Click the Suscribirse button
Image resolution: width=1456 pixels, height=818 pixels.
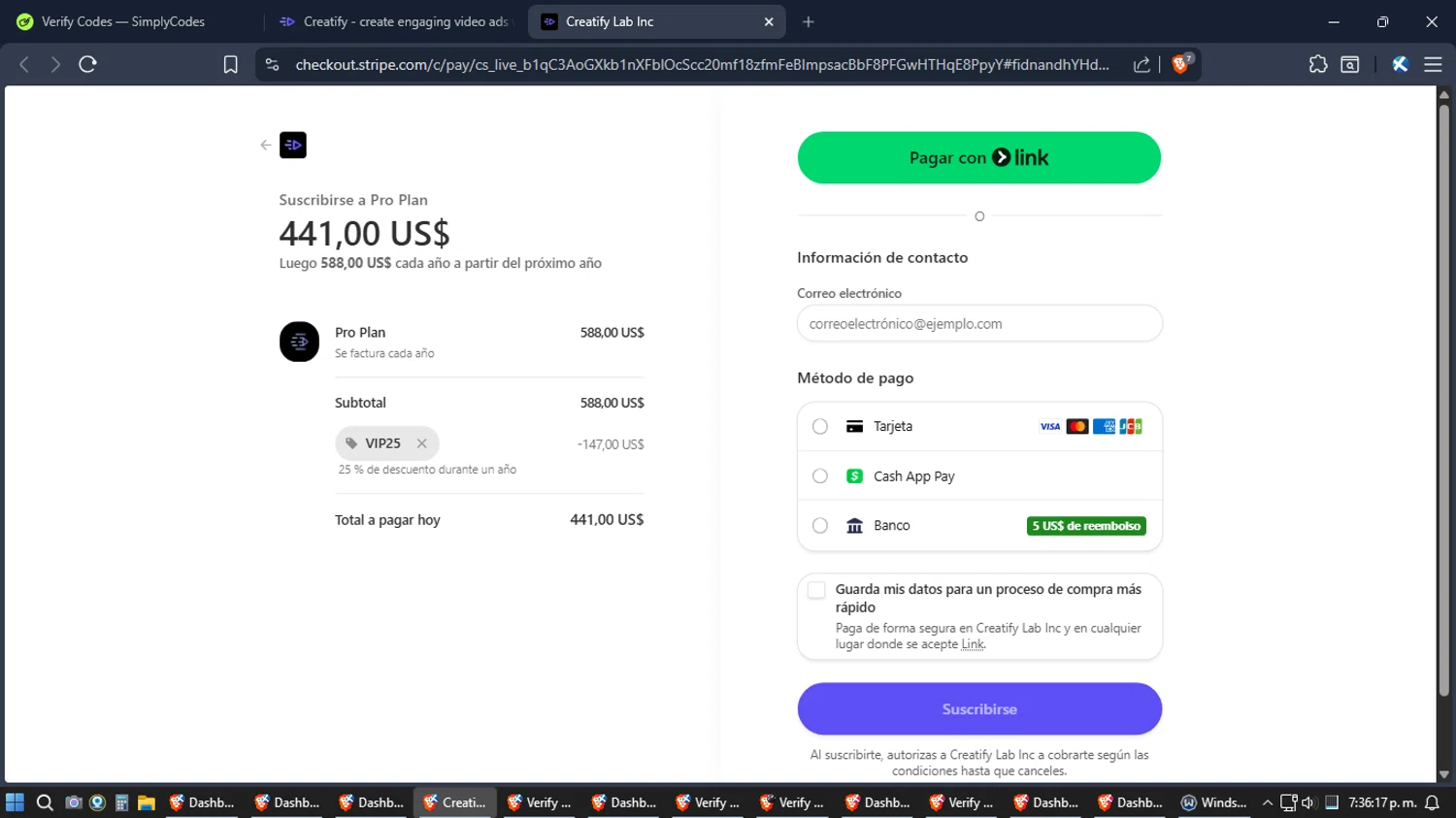[x=979, y=709]
